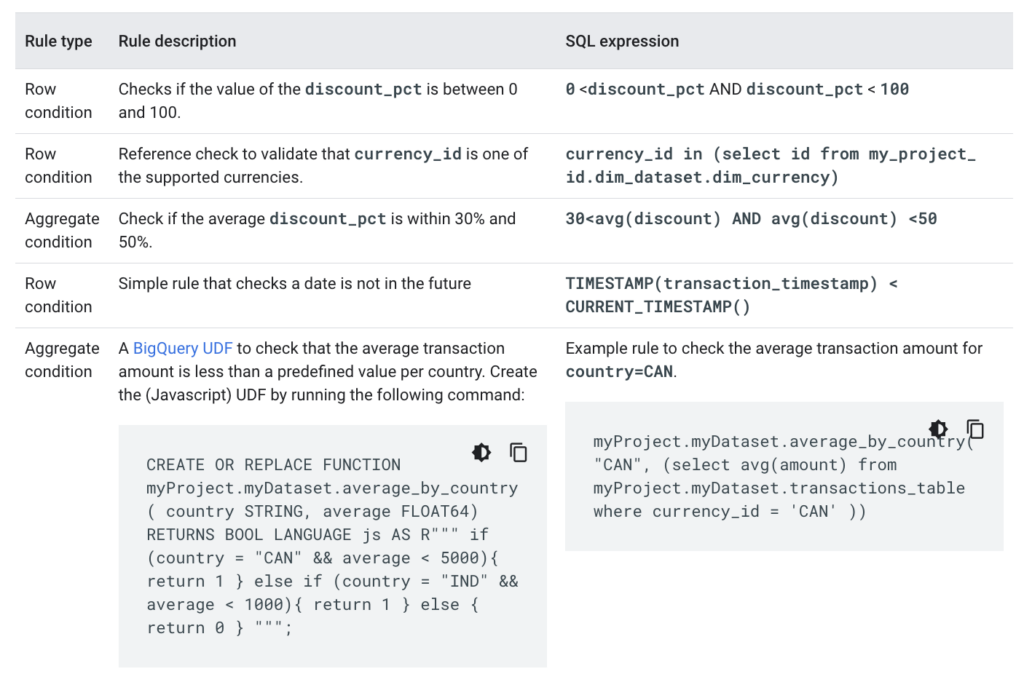The height and width of the screenshot is (674, 1024).
Task: Copy the CREATE OR REPLACE FUNCTION code
Action: (x=519, y=452)
